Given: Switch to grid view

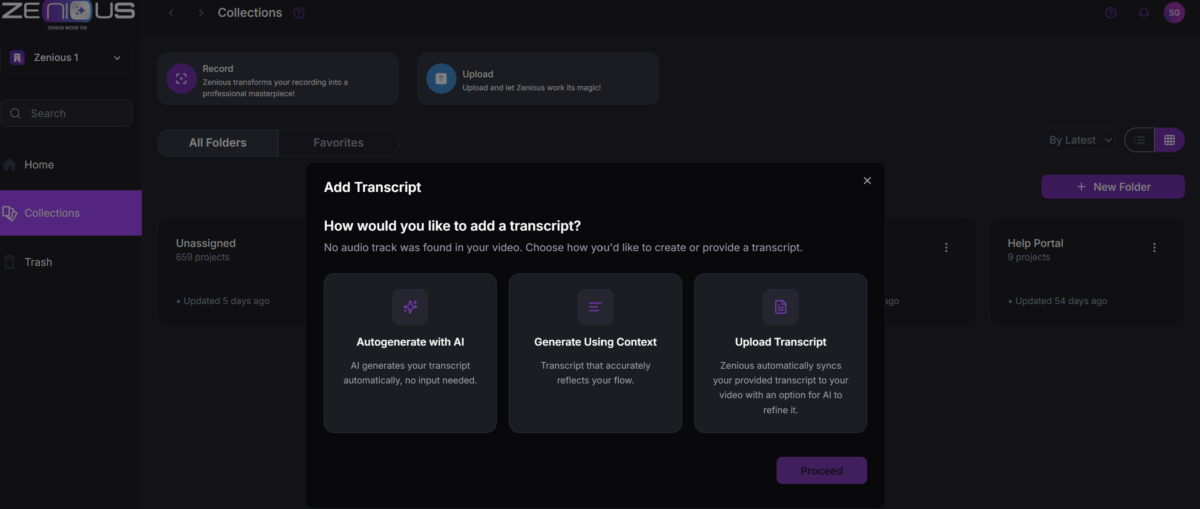Looking at the screenshot, I should [1169, 140].
